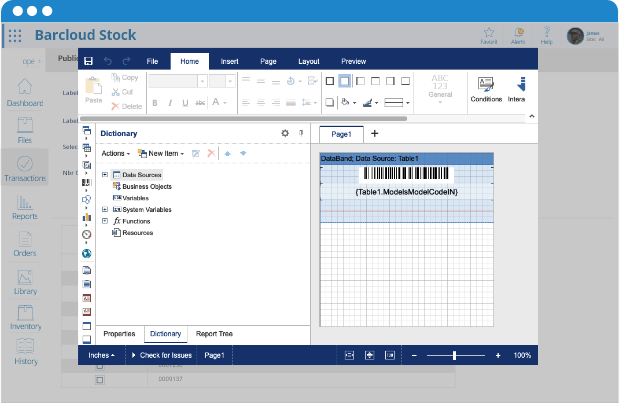Click the Delete icon with red X
The image size is (620, 403).
(127, 106)
